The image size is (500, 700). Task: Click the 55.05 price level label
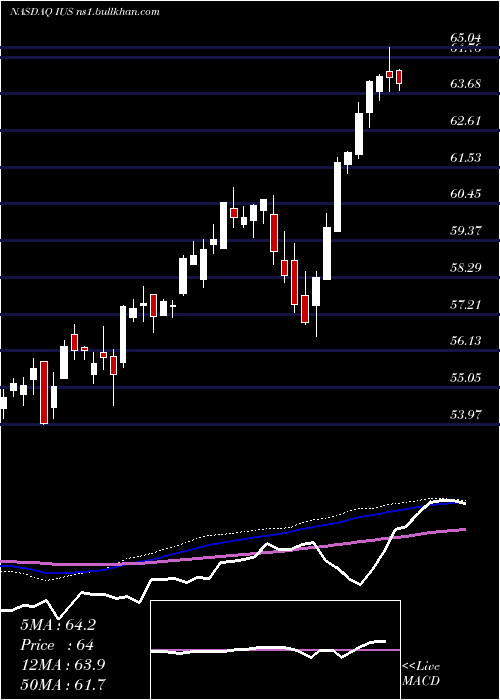coord(466,378)
